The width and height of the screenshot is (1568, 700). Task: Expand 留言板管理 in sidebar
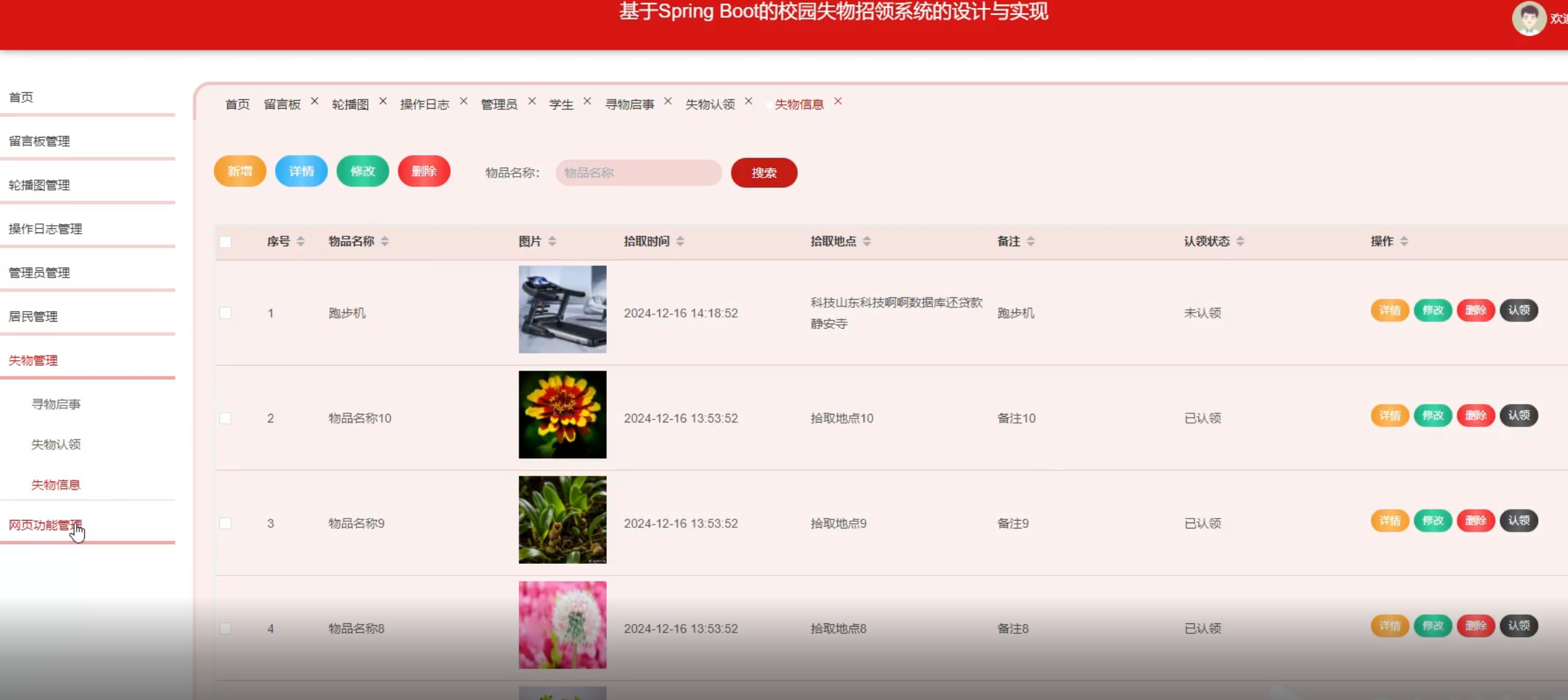pos(39,141)
